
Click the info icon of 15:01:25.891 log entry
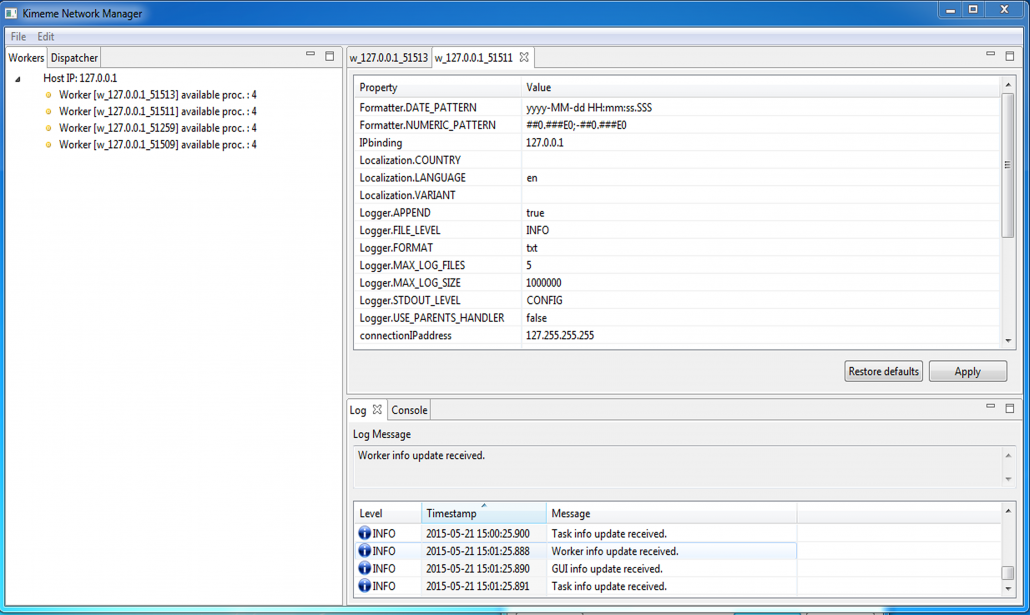tap(365, 585)
